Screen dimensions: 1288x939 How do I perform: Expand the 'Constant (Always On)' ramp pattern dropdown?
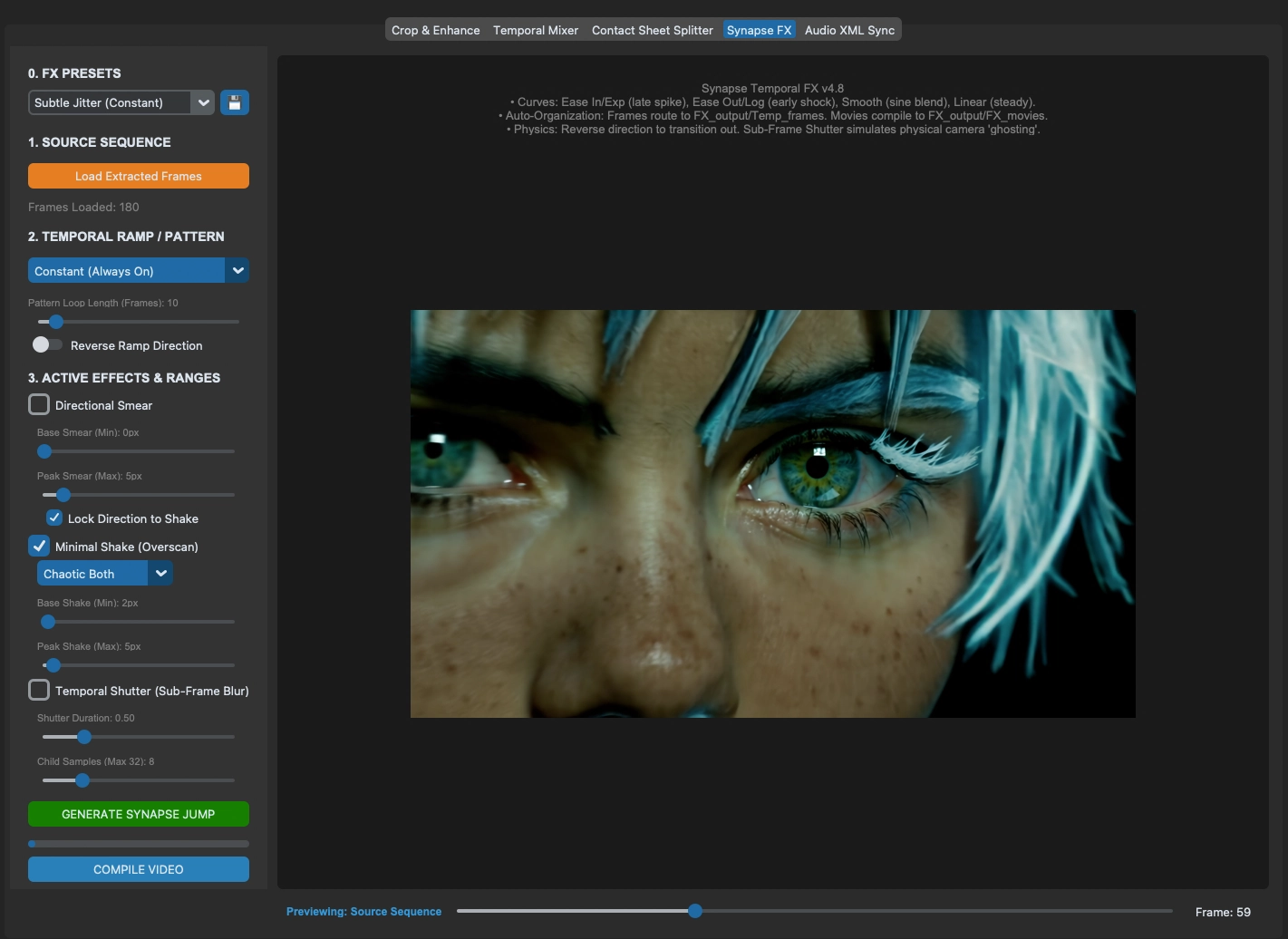tap(139, 271)
